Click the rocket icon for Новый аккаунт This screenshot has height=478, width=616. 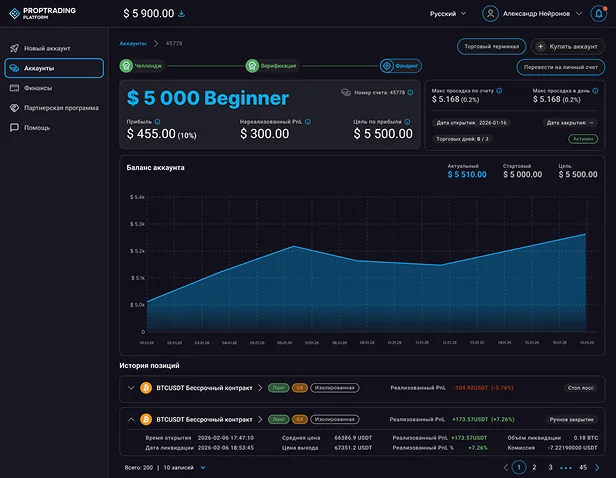click(x=15, y=48)
